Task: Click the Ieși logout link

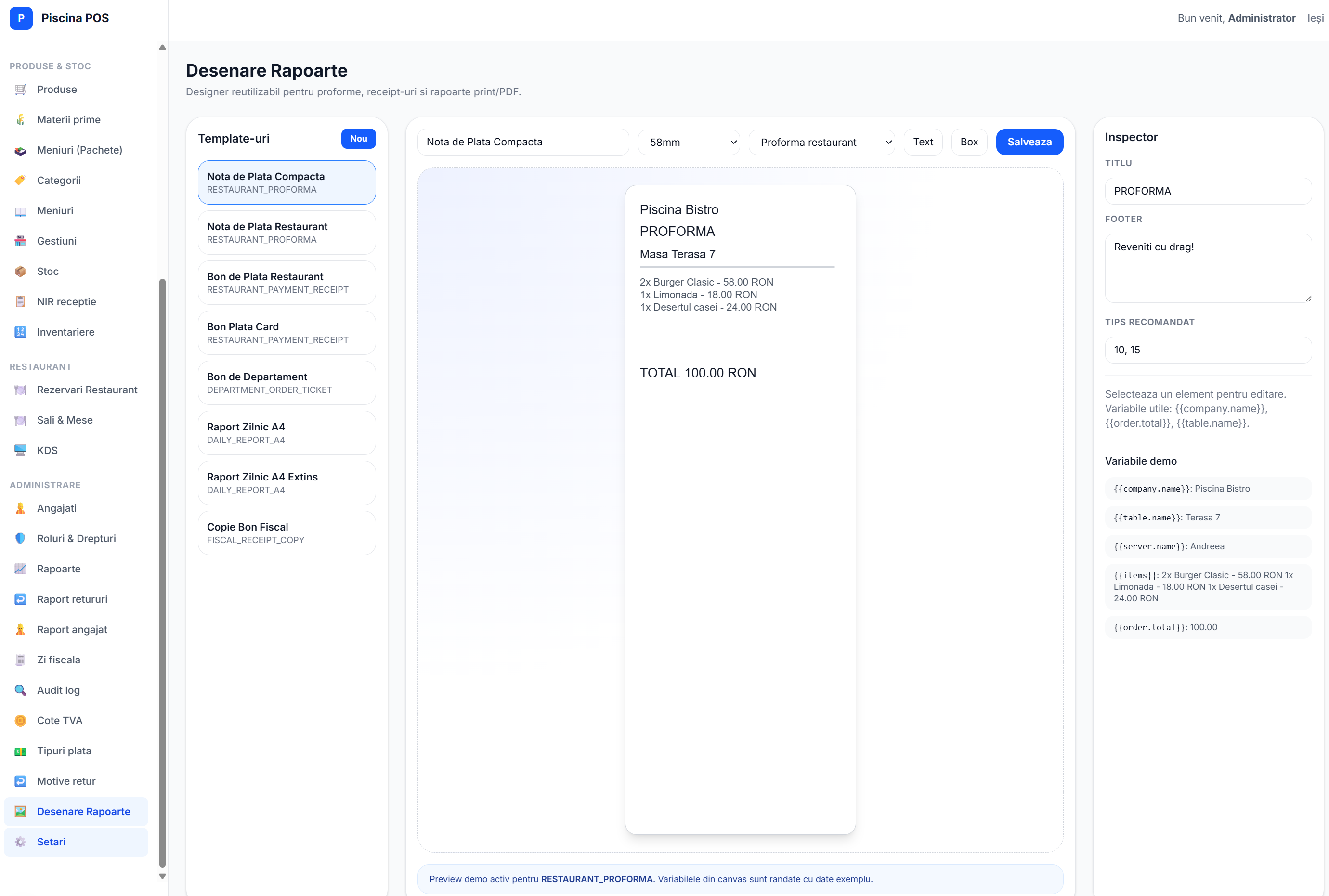Action: (1316, 18)
